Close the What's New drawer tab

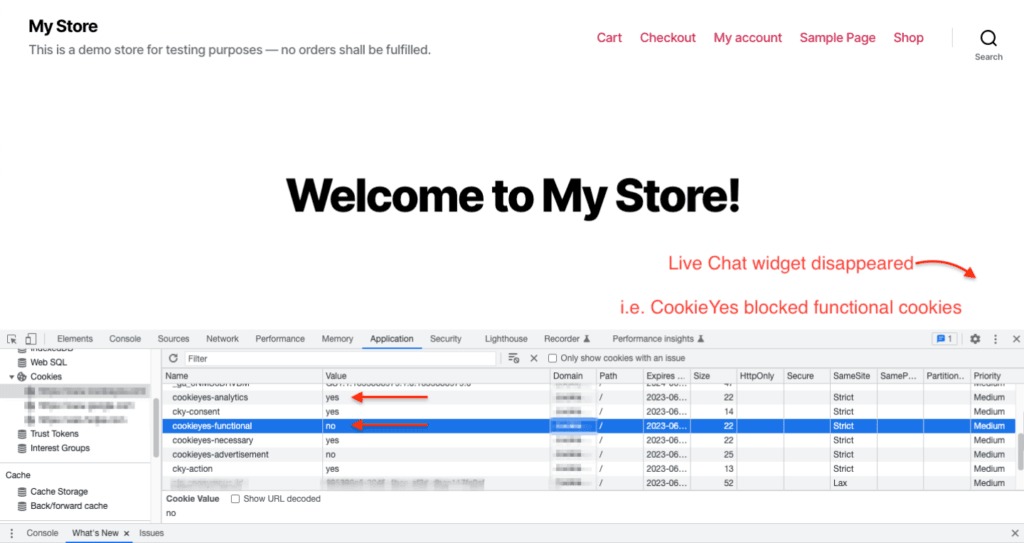point(127,533)
